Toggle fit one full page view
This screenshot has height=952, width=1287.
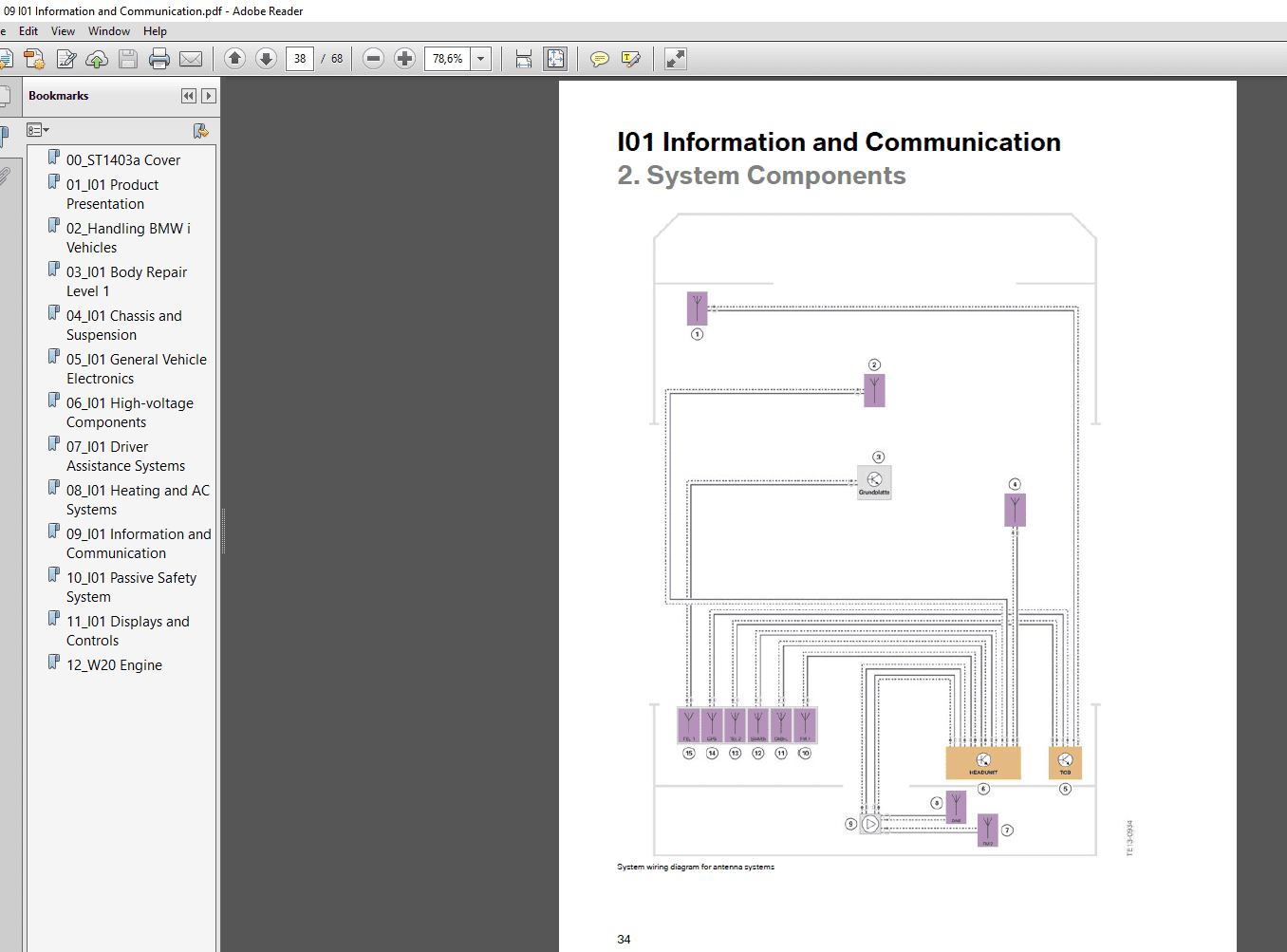[555, 59]
